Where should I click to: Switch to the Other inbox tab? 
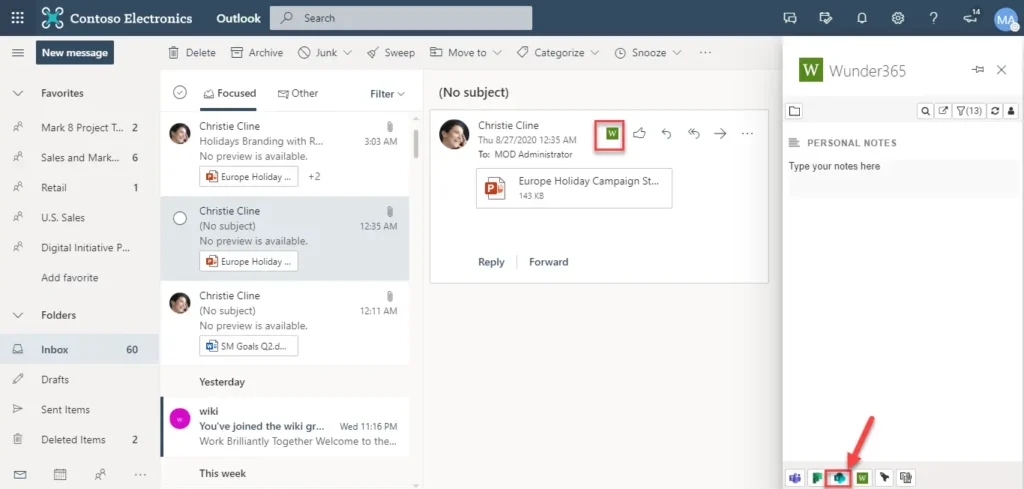(298, 93)
